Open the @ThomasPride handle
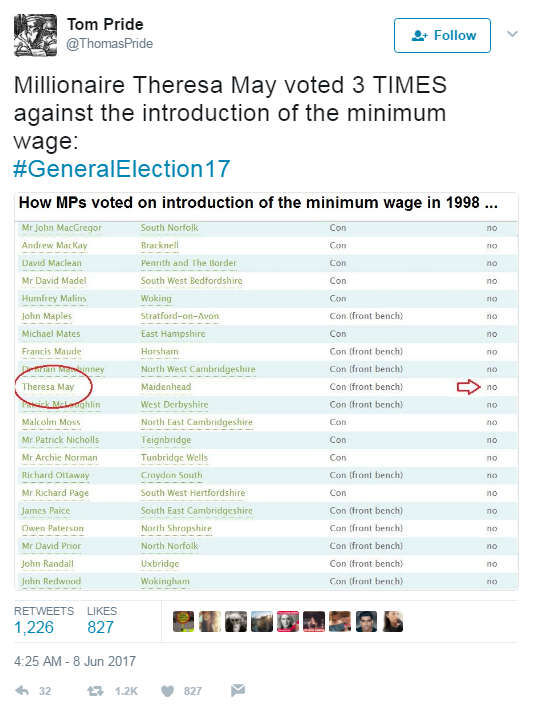 [110, 44]
